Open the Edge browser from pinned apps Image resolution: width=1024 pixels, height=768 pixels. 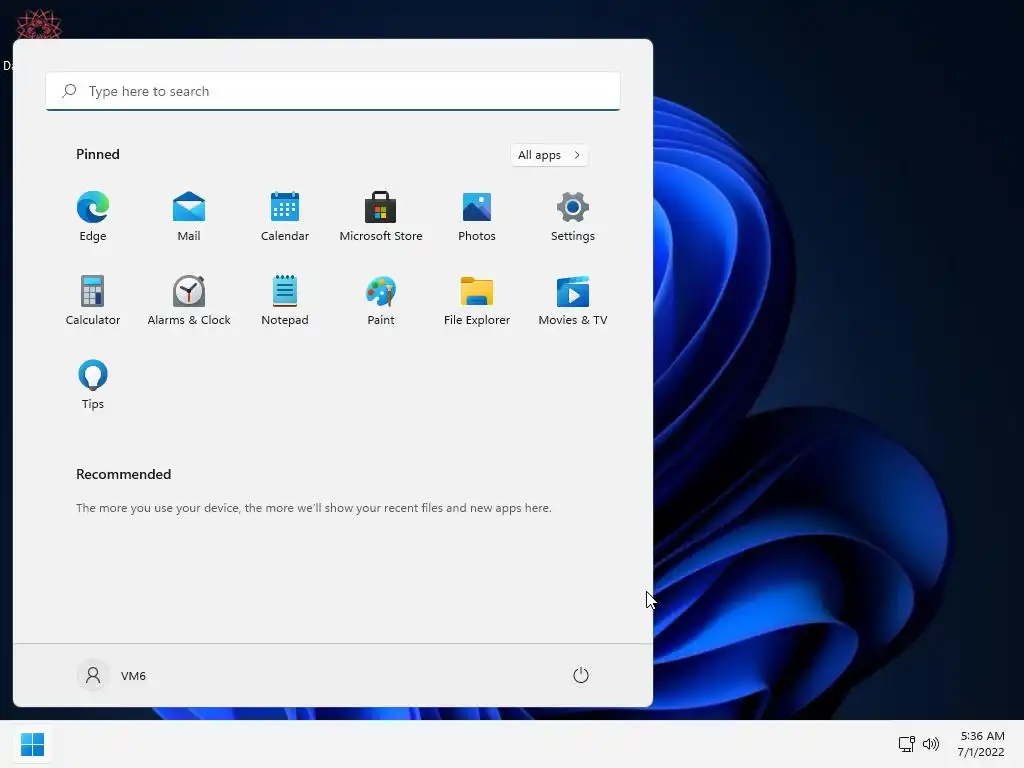click(93, 217)
